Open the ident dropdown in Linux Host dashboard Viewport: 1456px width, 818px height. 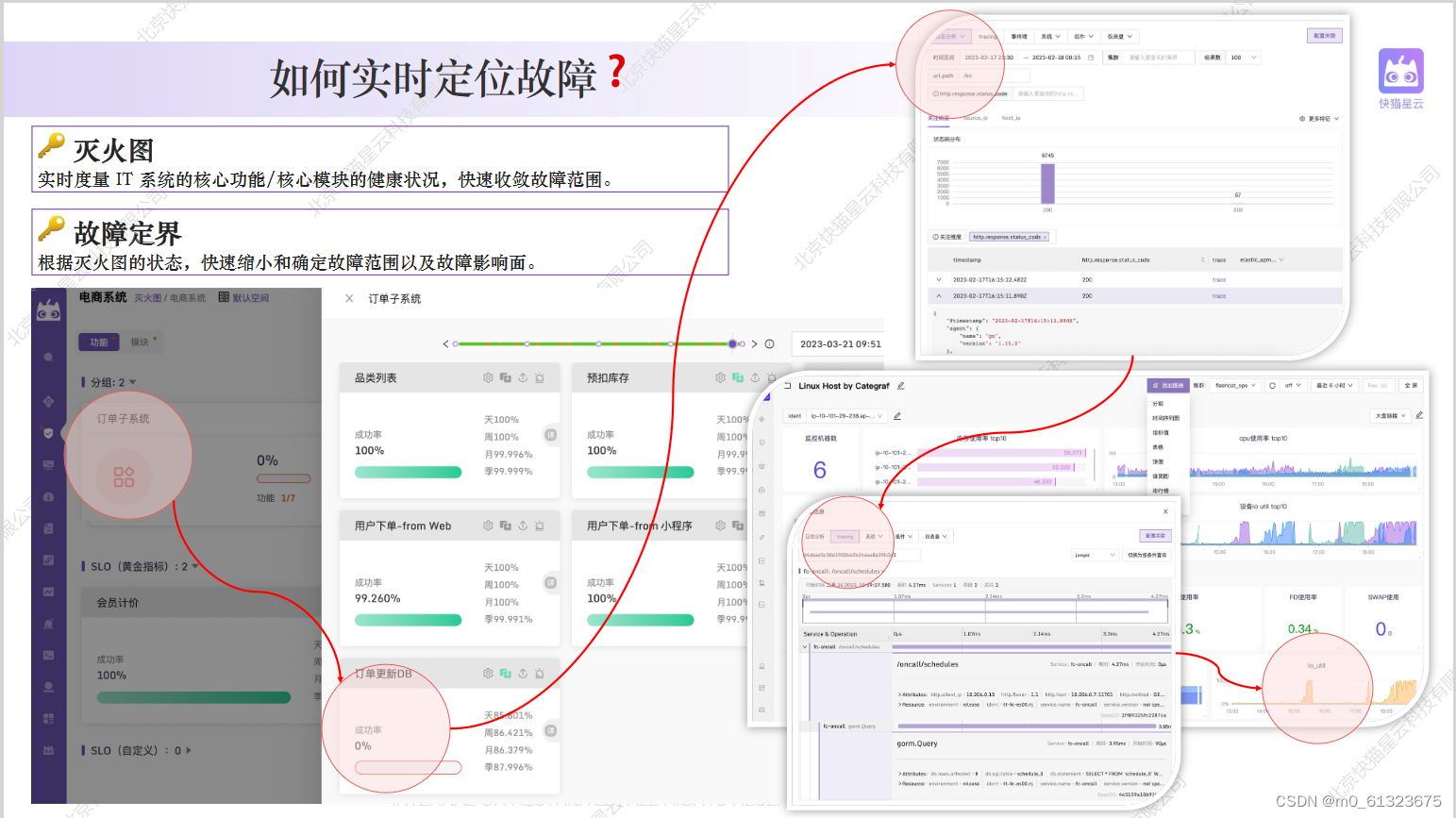[x=847, y=416]
